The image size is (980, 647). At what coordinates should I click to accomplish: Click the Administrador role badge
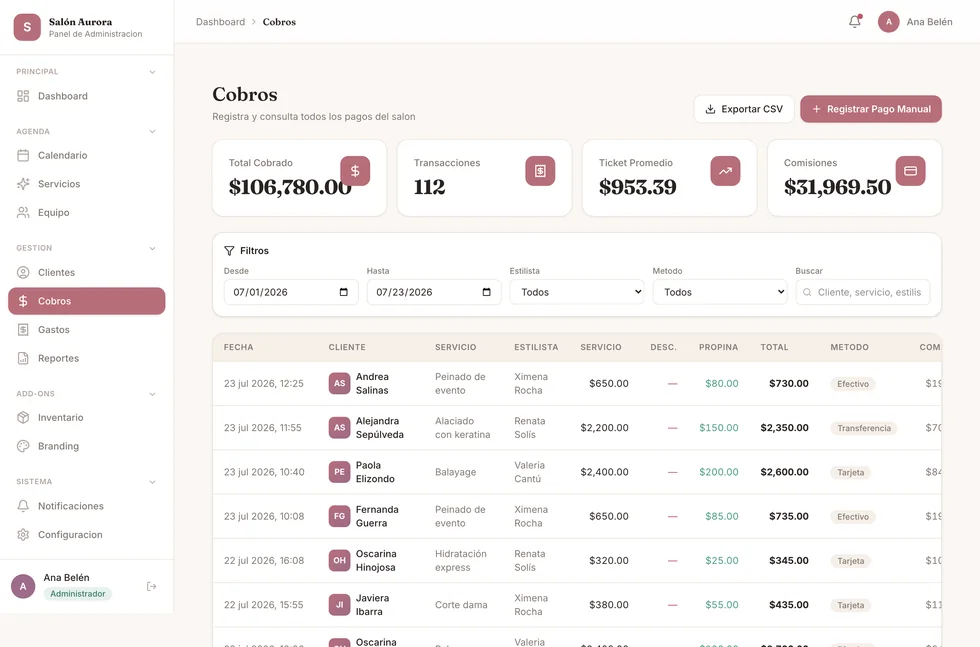[x=78, y=594]
